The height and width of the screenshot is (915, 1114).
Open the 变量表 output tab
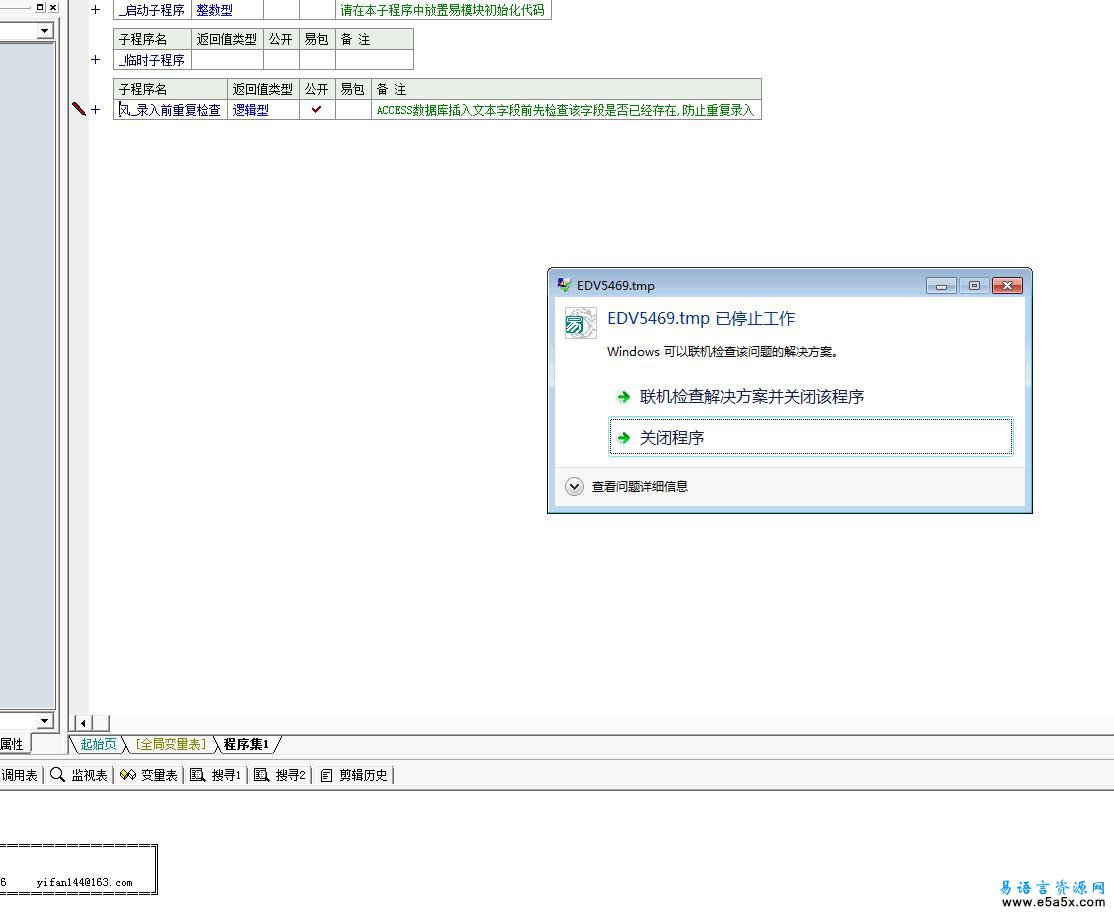[x=148, y=775]
